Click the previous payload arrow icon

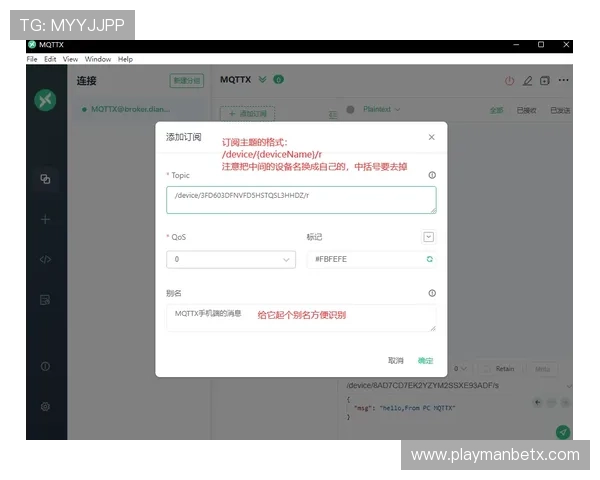pyautogui.click(x=538, y=402)
